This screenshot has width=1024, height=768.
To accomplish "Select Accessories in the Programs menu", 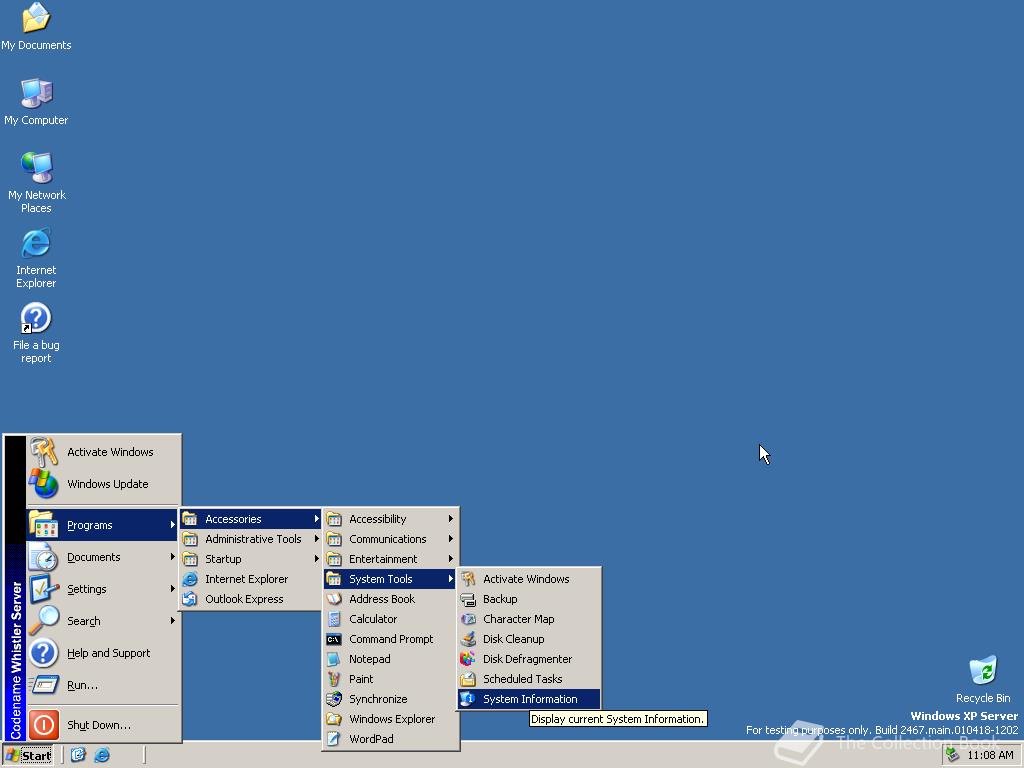I will click(251, 519).
